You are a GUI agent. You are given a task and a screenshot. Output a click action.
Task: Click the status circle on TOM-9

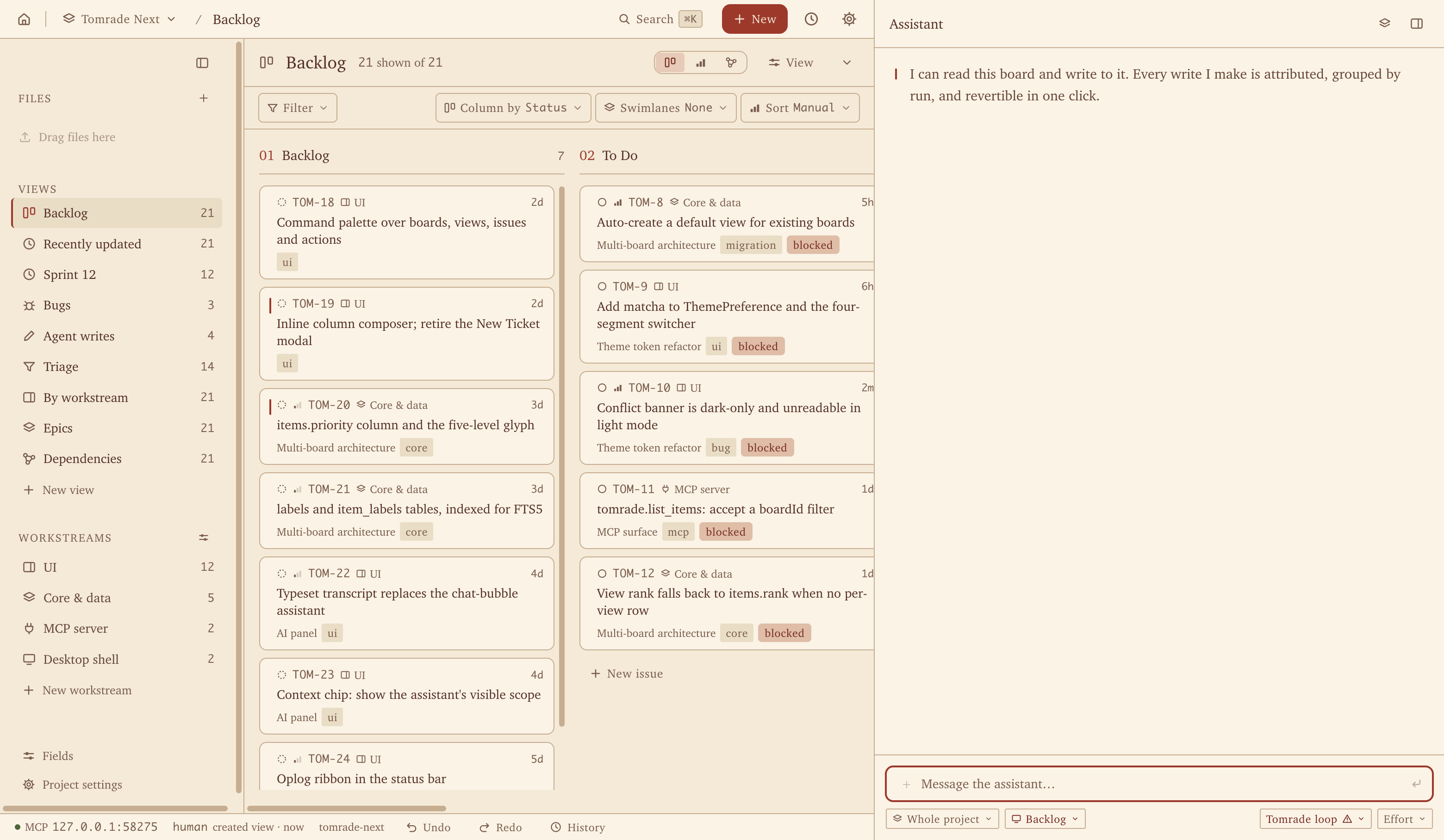point(602,286)
